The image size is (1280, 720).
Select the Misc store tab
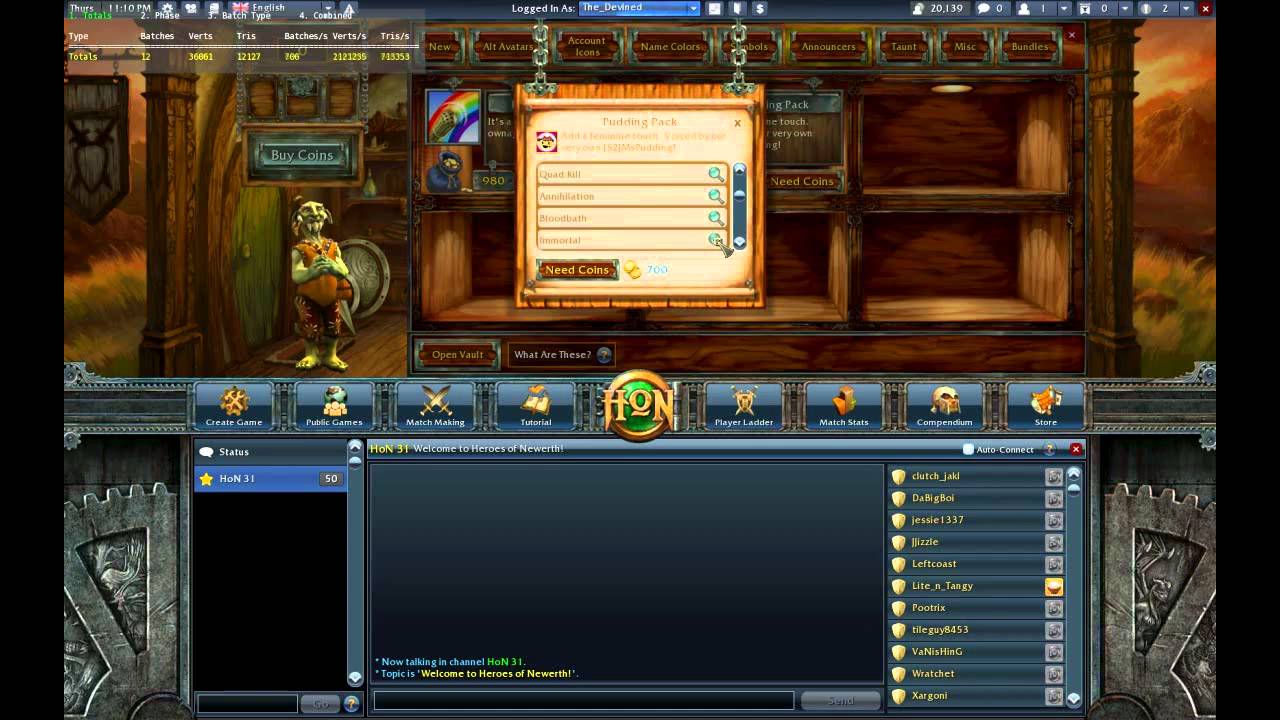tap(965, 46)
